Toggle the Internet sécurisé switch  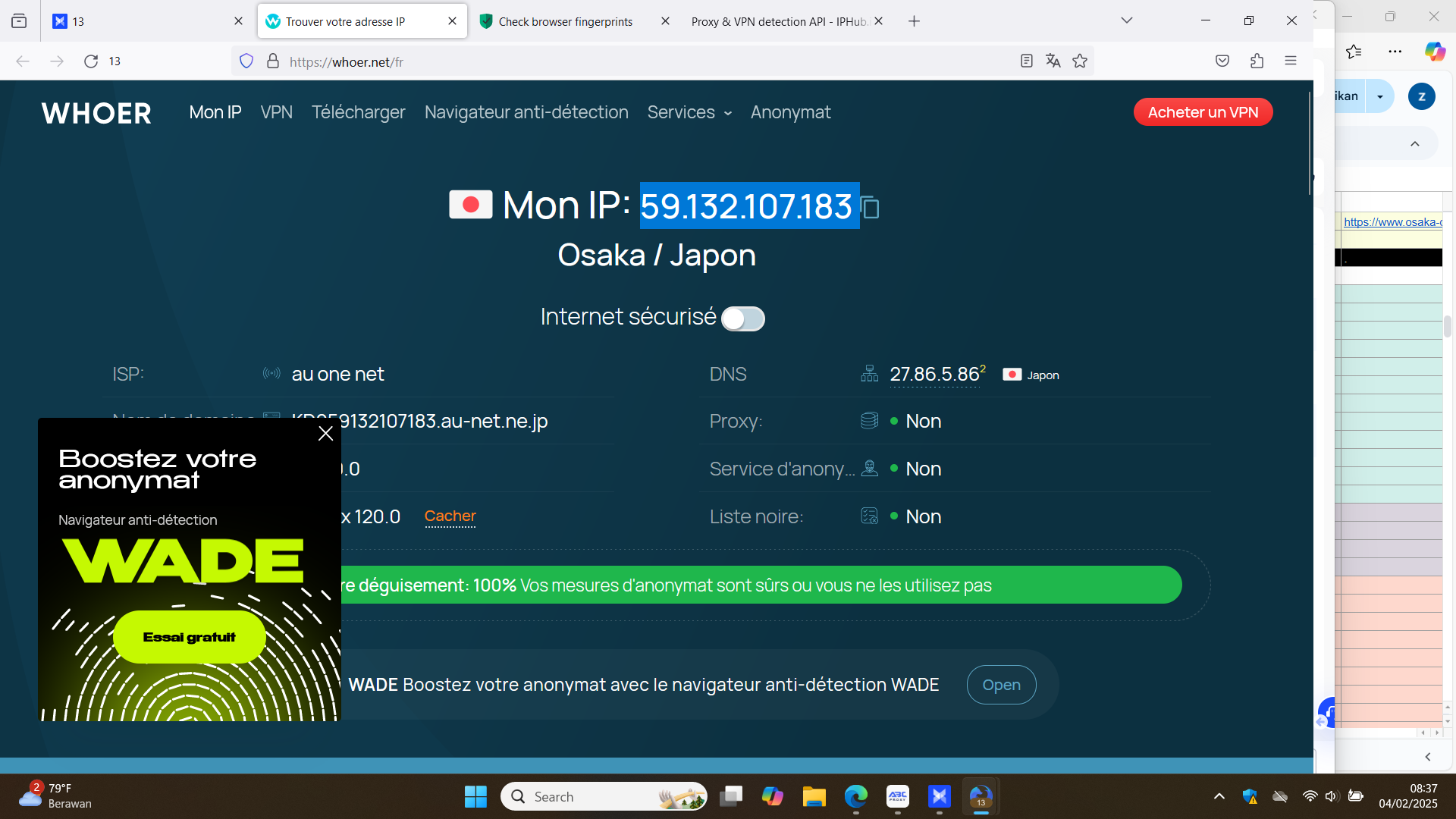pyautogui.click(x=743, y=318)
